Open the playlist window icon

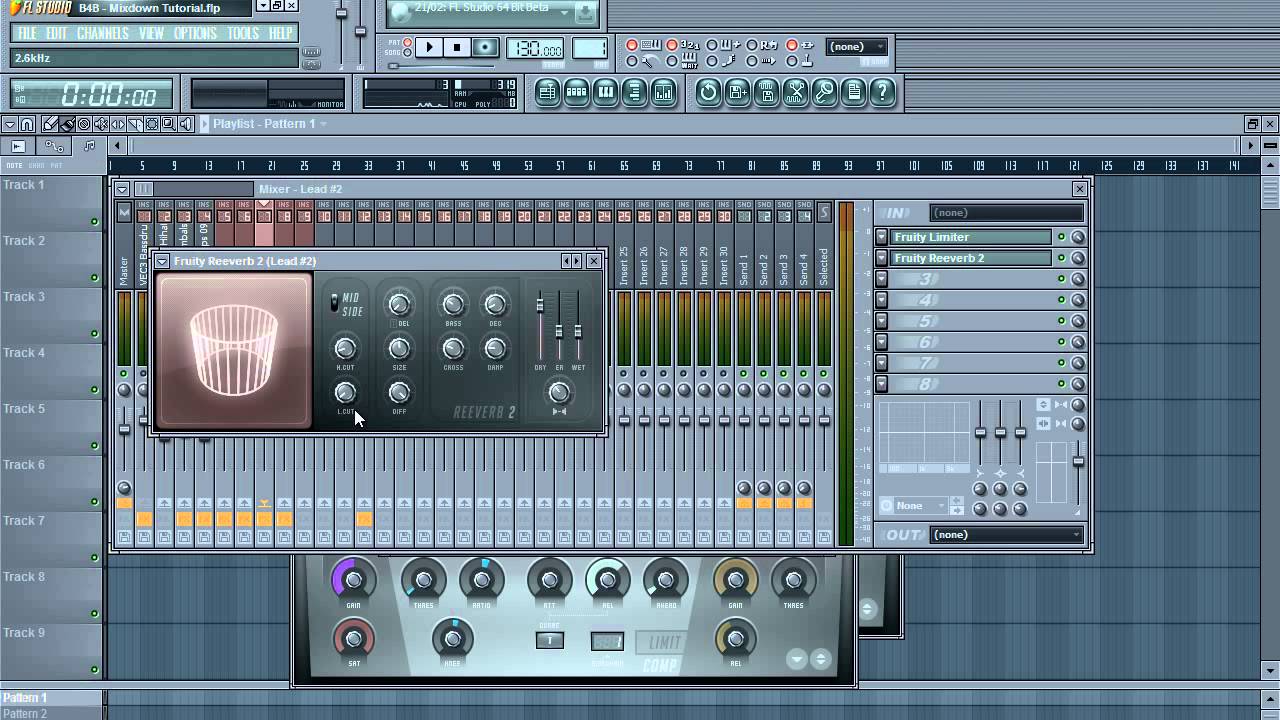(547, 93)
